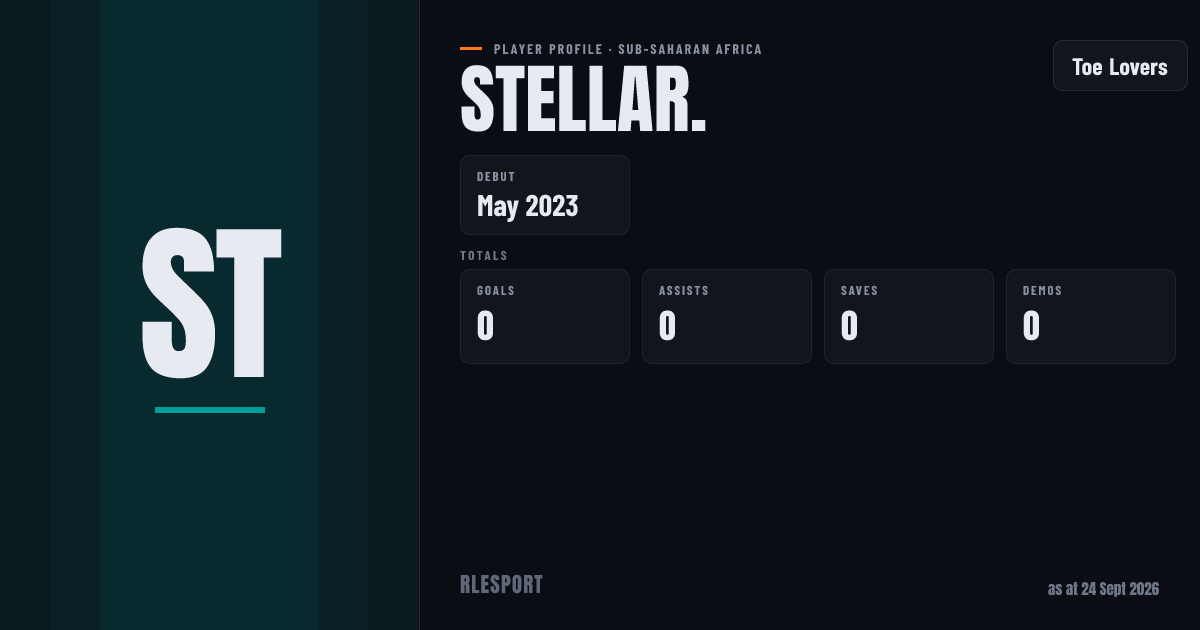Click the Player Profile Sub-Saharan Africa label

[628, 49]
